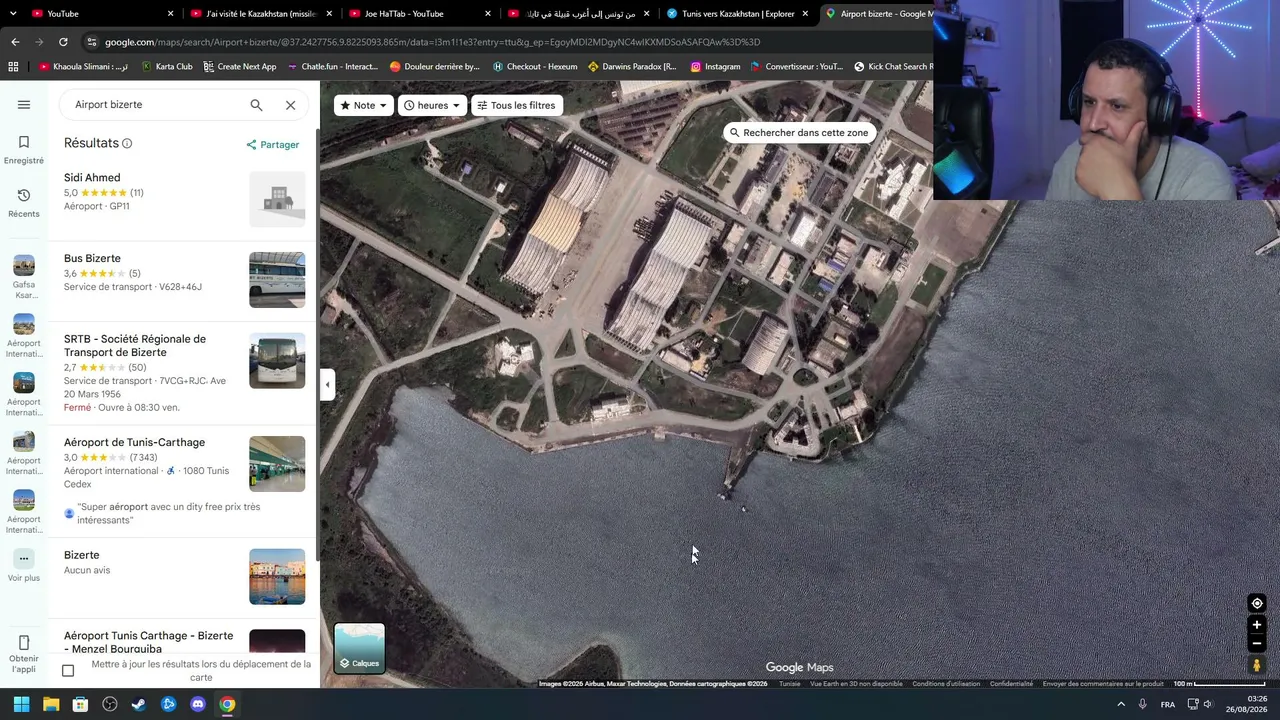Click Voir plus in the Maps sidebar
Viewport: 1280px width, 720px height.
24,566
